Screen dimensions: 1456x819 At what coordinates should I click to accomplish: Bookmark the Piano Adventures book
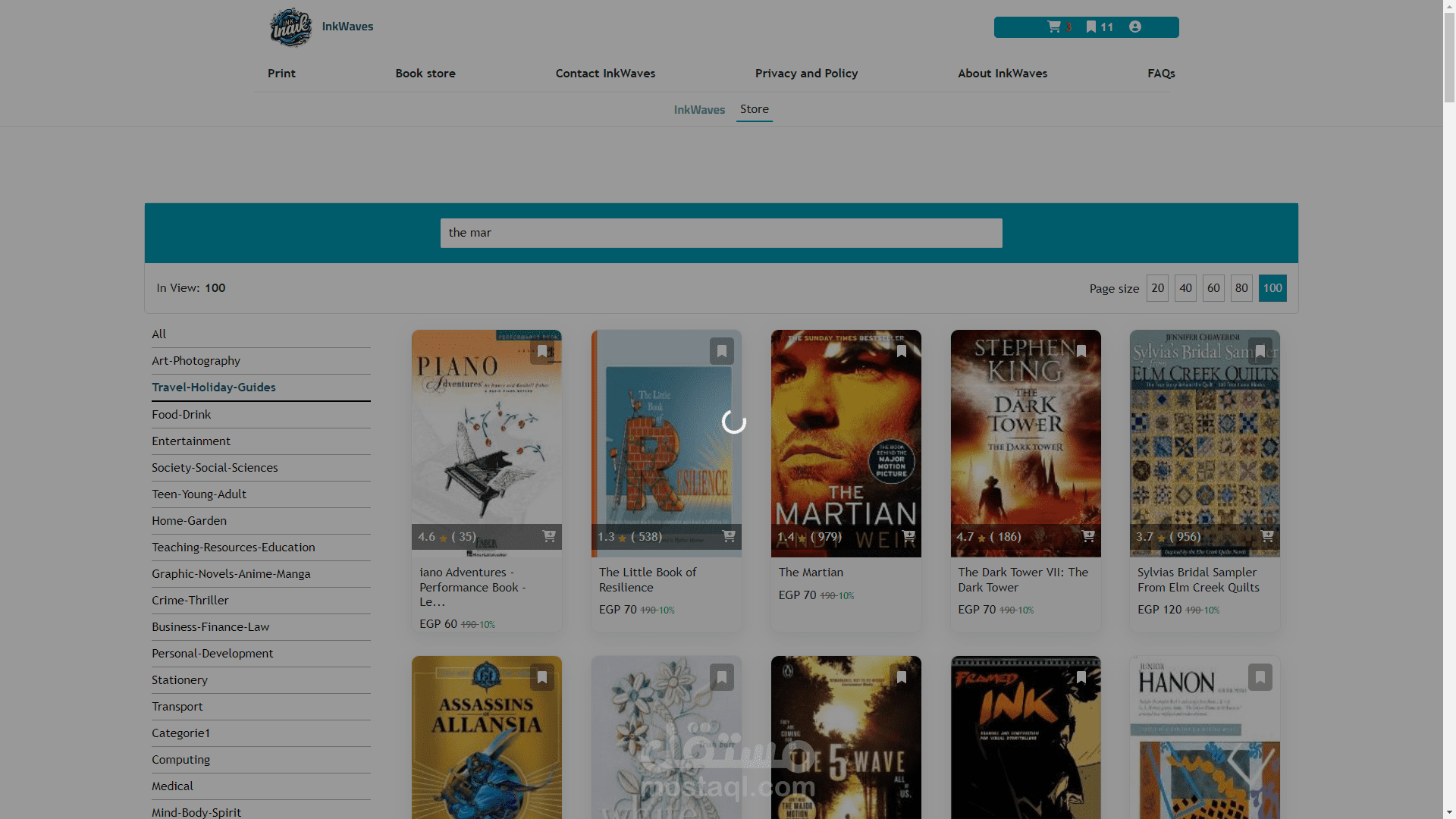[x=542, y=351]
